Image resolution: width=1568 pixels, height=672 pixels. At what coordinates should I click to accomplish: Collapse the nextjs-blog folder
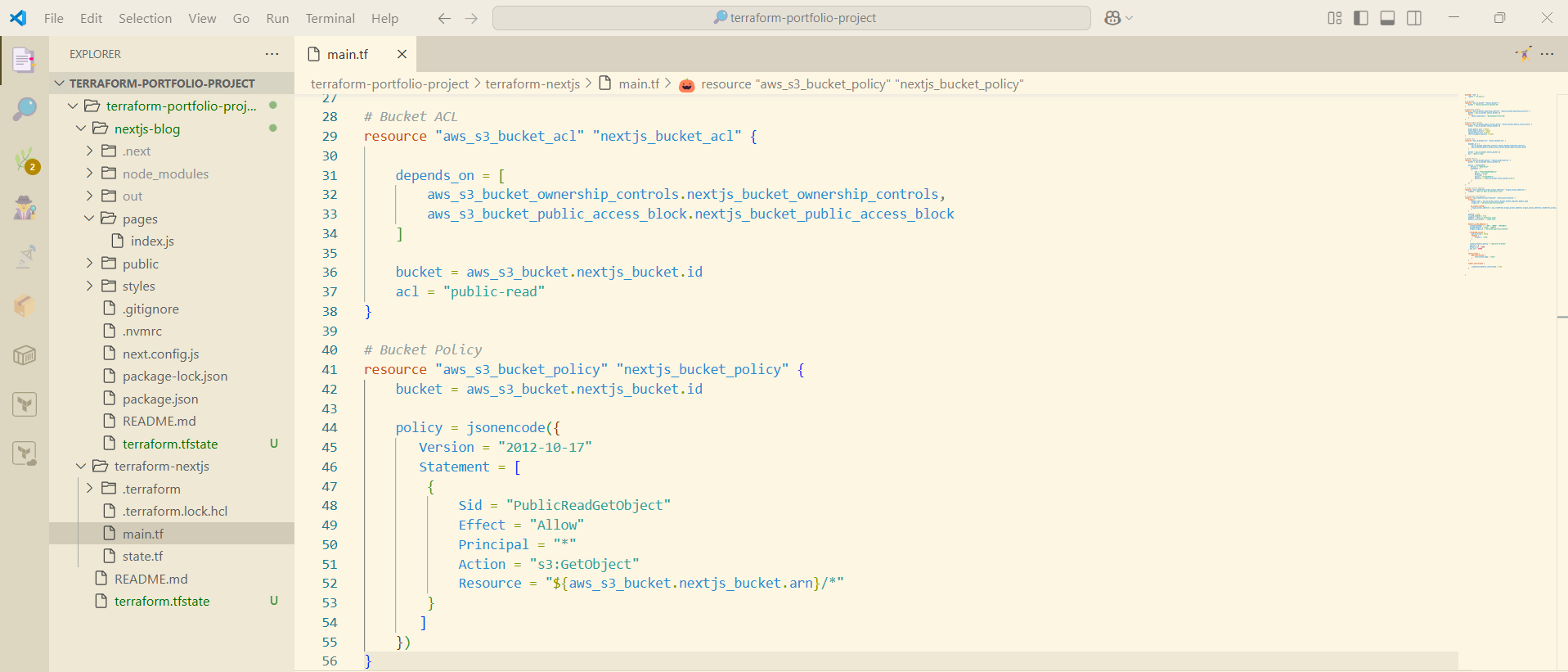[81, 129]
